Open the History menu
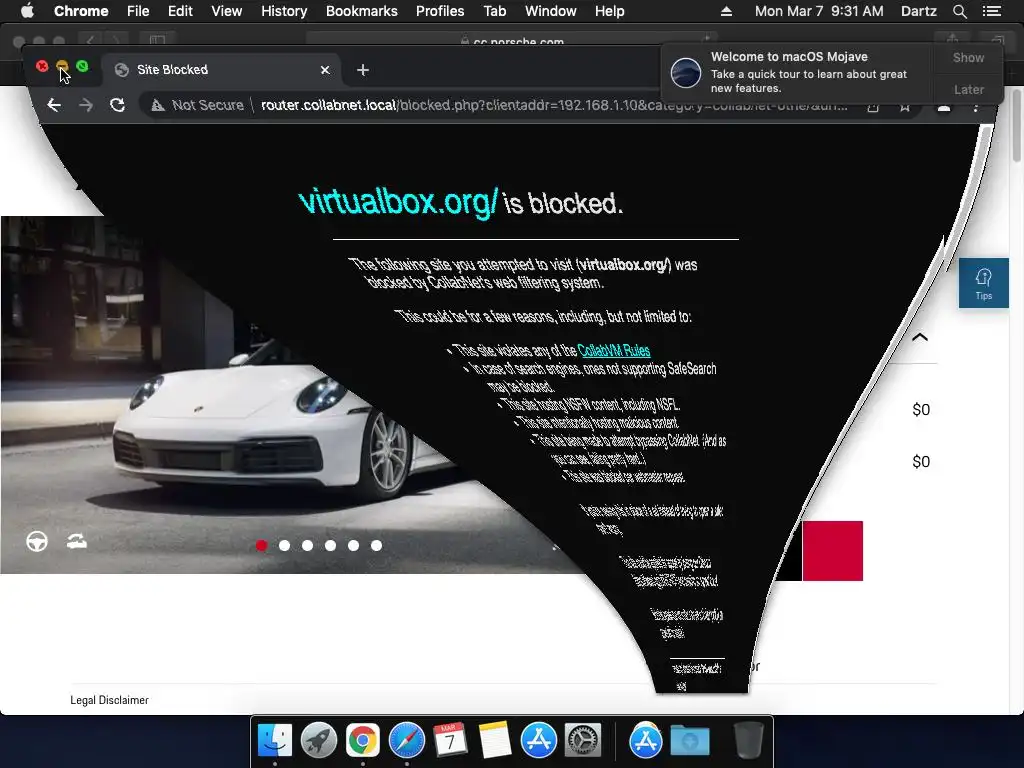The height and width of the screenshot is (768, 1024). point(284,11)
